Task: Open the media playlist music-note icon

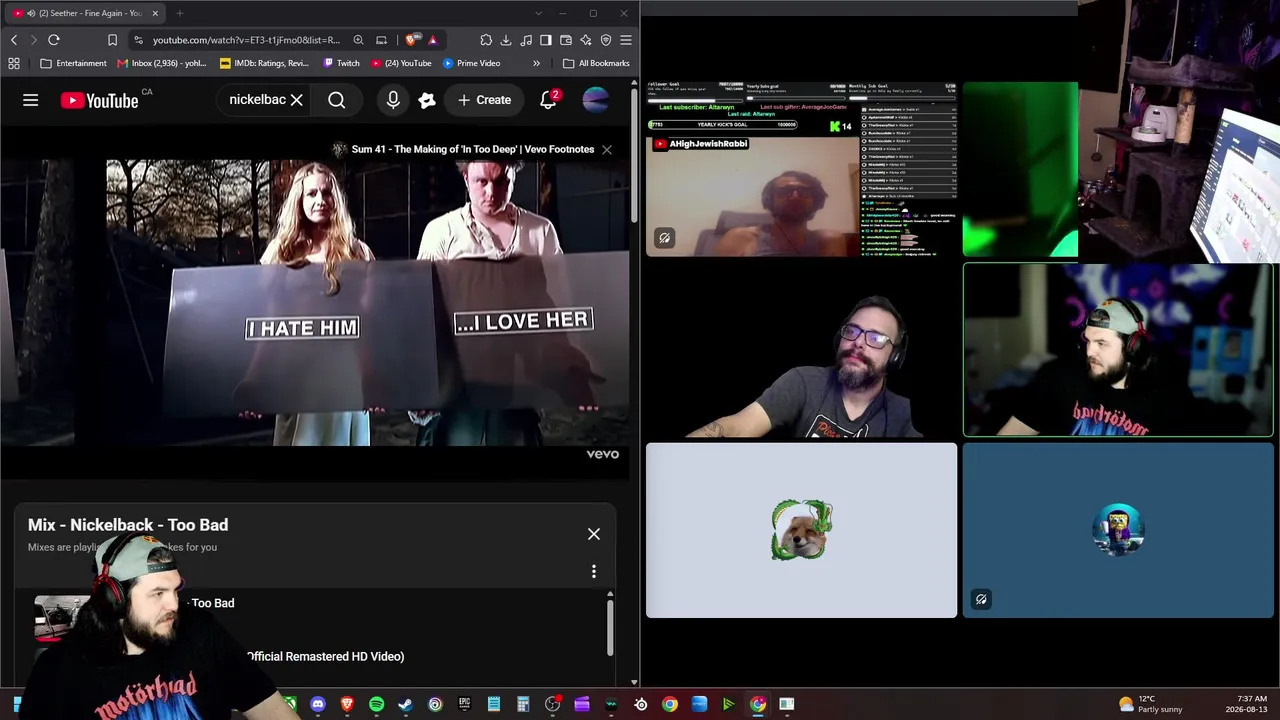Action: click(x=526, y=40)
